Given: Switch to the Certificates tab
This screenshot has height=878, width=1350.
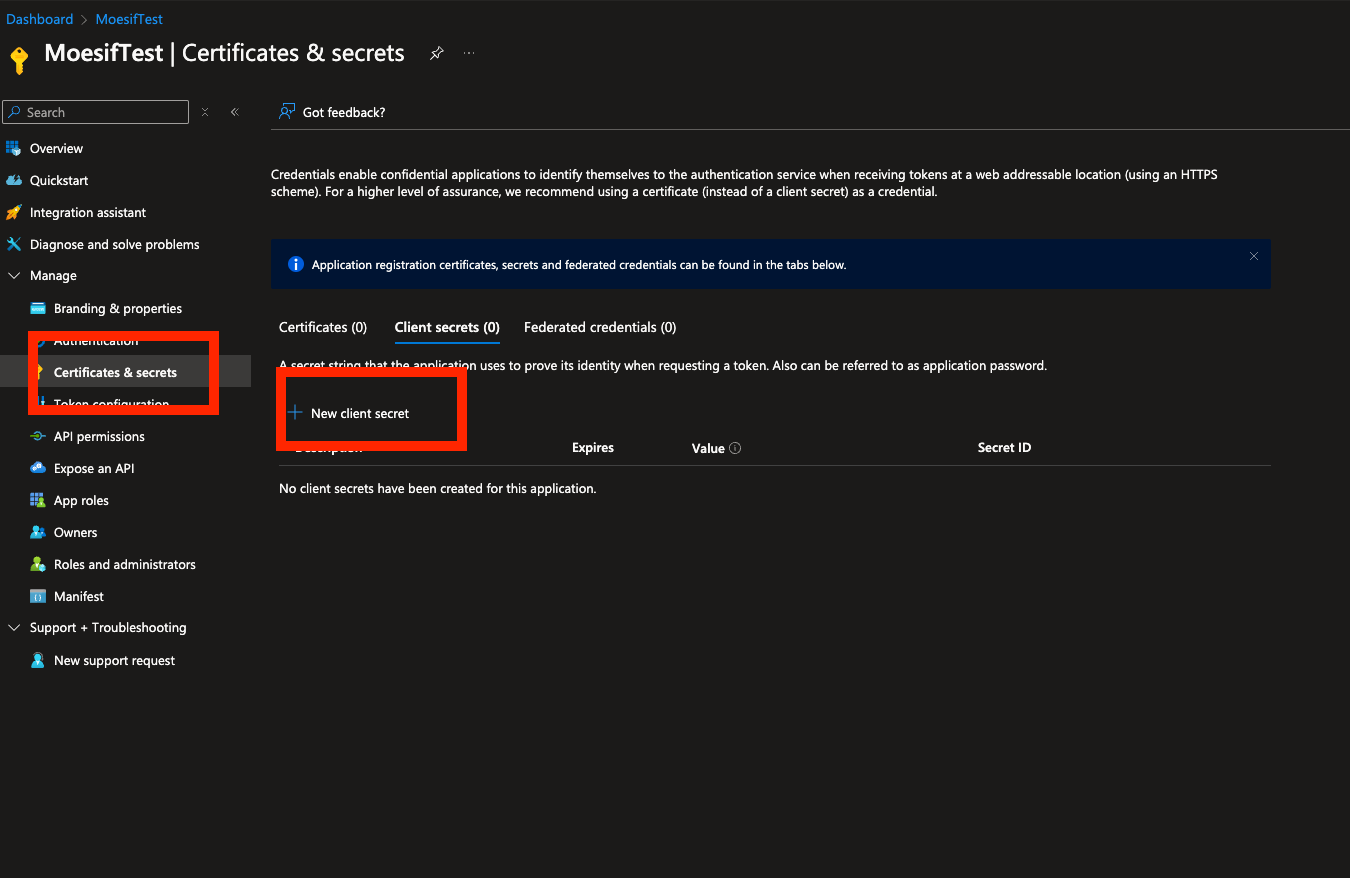Looking at the screenshot, I should click(322, 327).
